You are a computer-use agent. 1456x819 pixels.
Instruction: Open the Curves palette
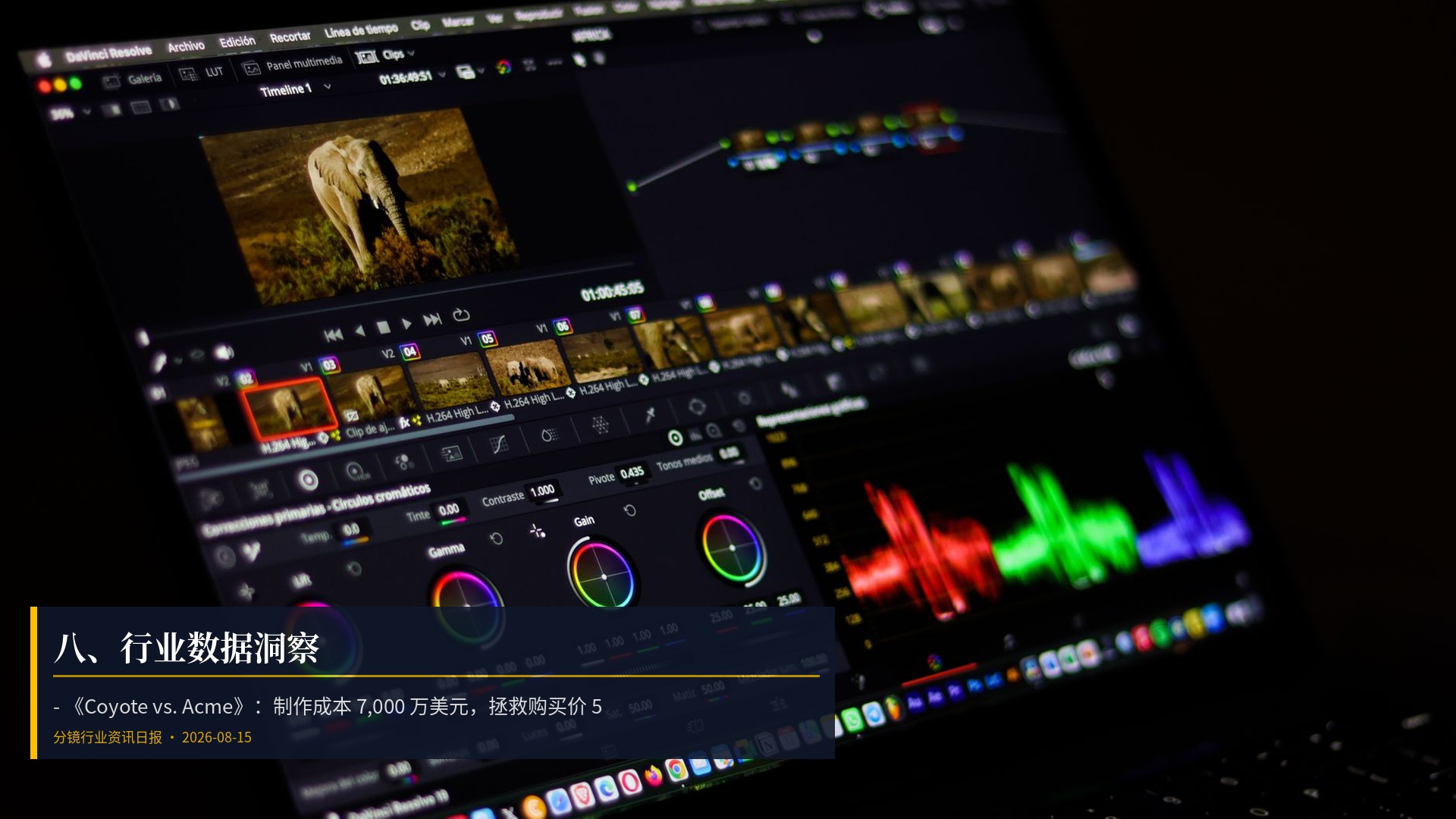tap(498, 444)
